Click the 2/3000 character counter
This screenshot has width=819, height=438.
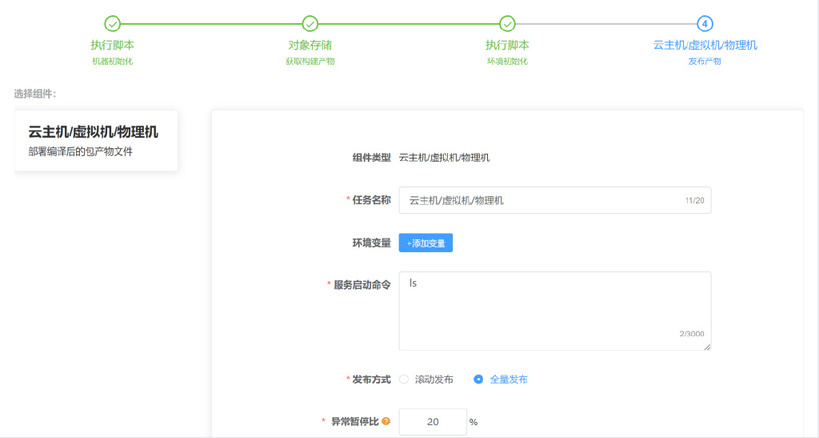click(692, 334)
